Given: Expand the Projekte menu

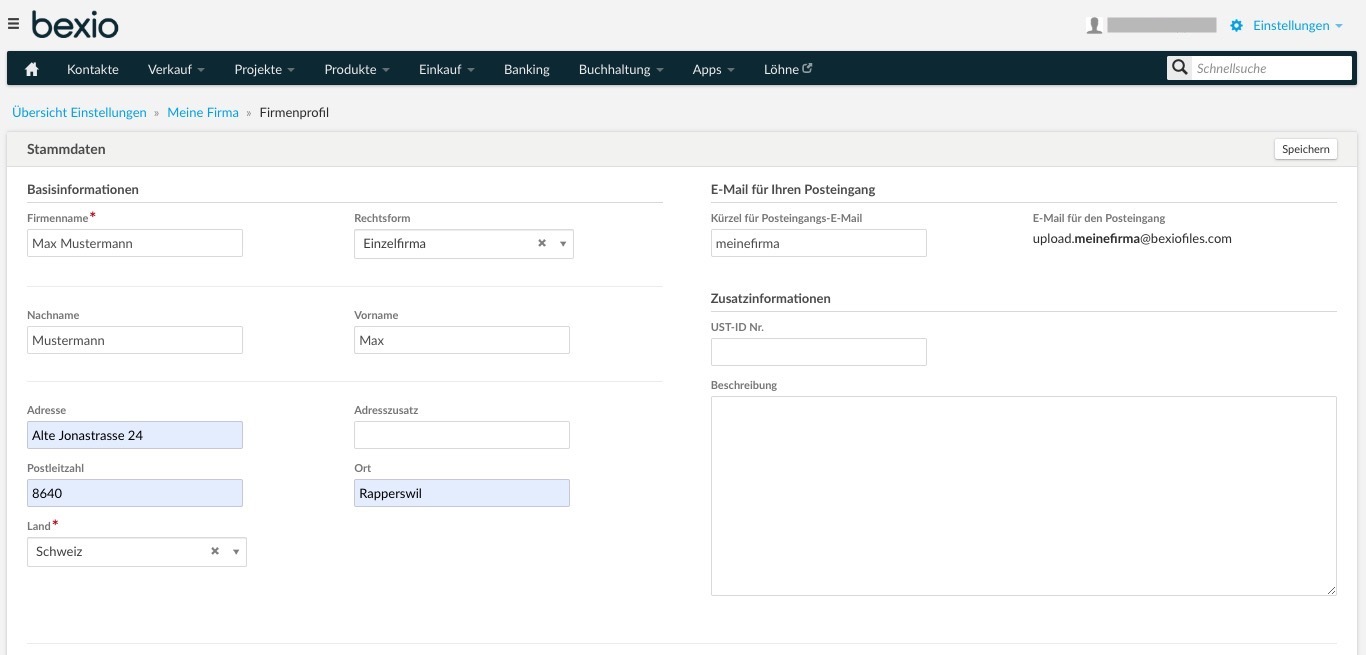Looking at the screenshot, I should pos(264,69).
